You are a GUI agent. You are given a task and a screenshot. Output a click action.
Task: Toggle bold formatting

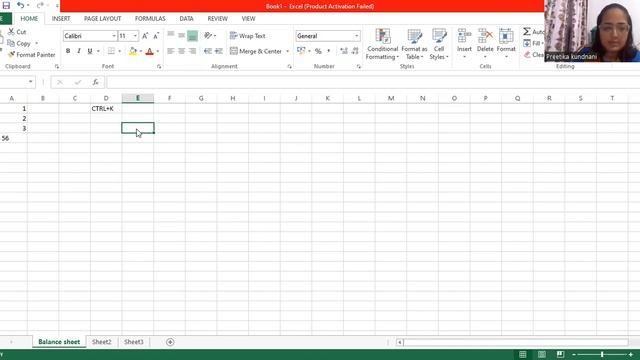[x=68, y=51]
